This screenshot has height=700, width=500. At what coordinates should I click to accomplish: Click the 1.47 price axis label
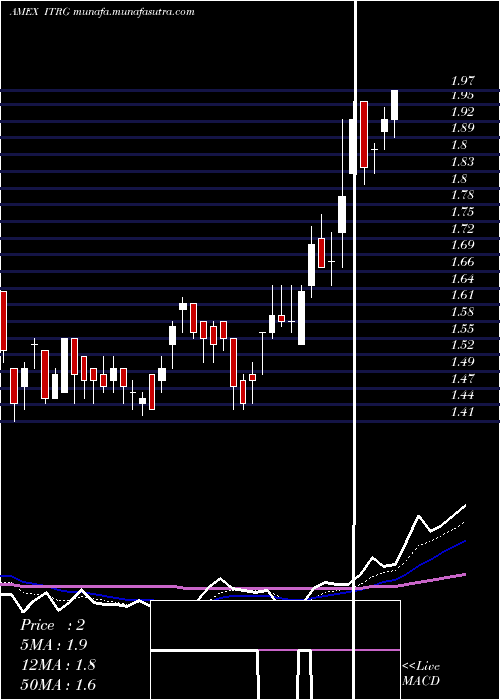(462, 379)
